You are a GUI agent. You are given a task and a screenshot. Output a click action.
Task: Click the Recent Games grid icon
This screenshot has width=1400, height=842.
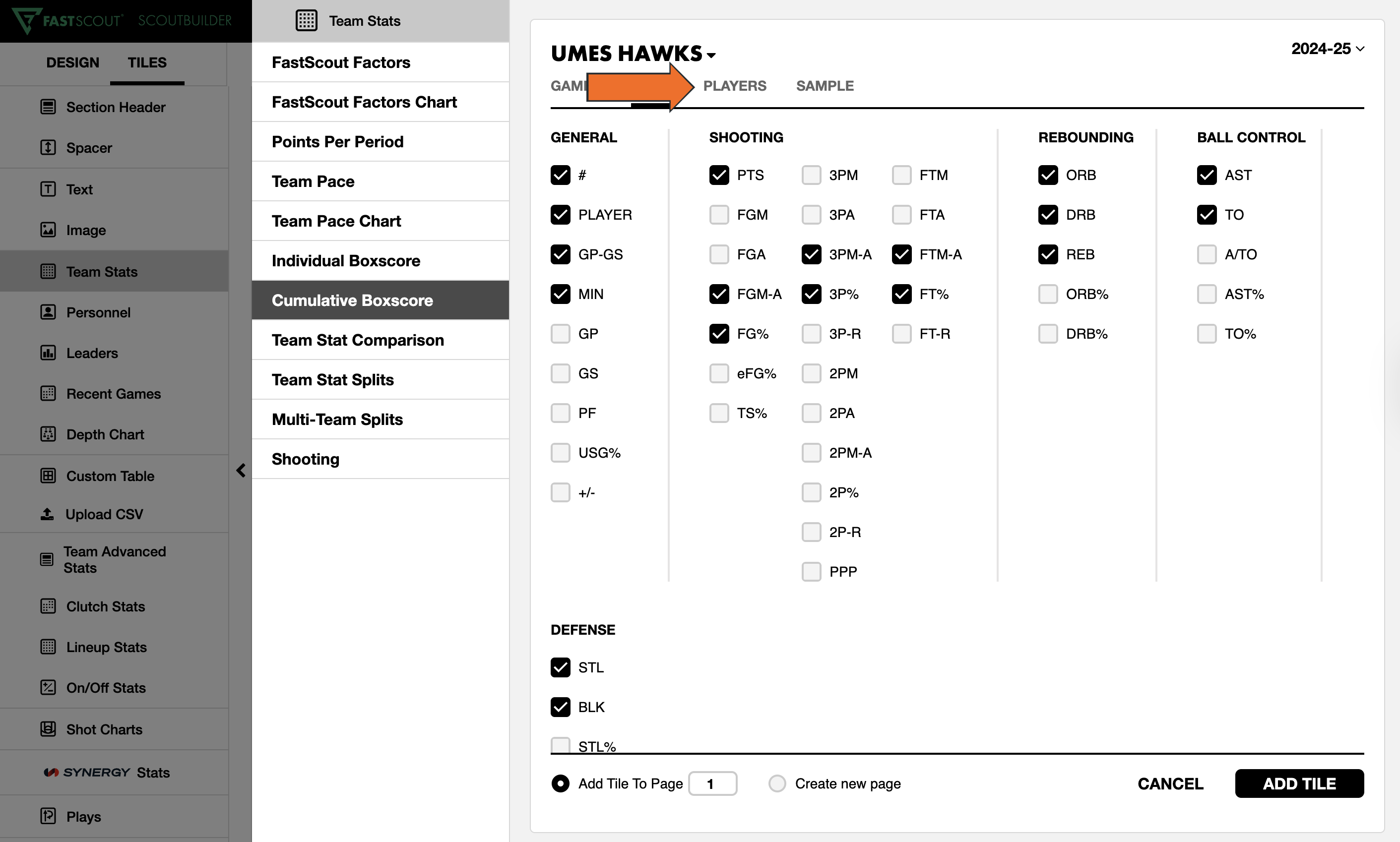[x=48, y=393]
